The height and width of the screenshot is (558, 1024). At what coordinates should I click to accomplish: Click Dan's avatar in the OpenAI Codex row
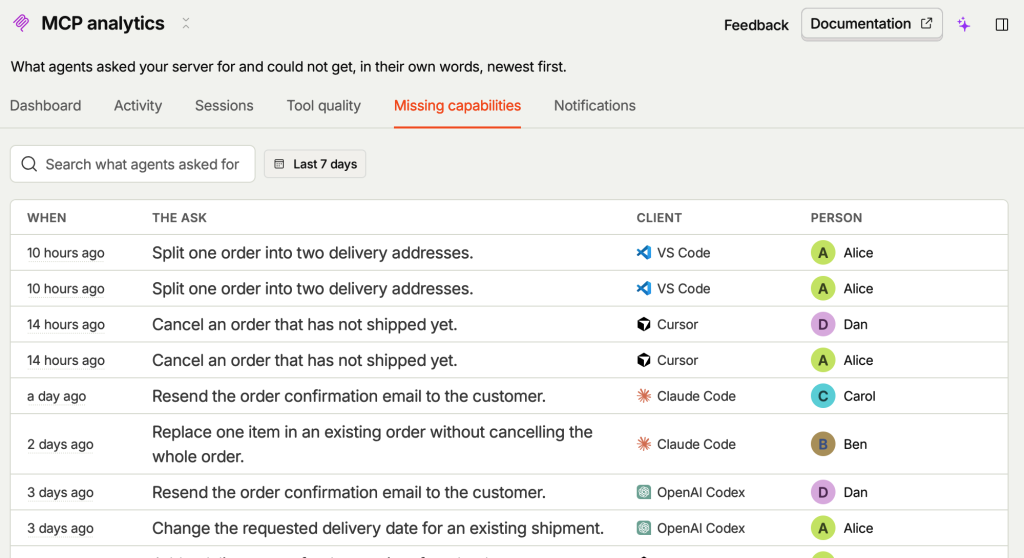pos(823,493)
